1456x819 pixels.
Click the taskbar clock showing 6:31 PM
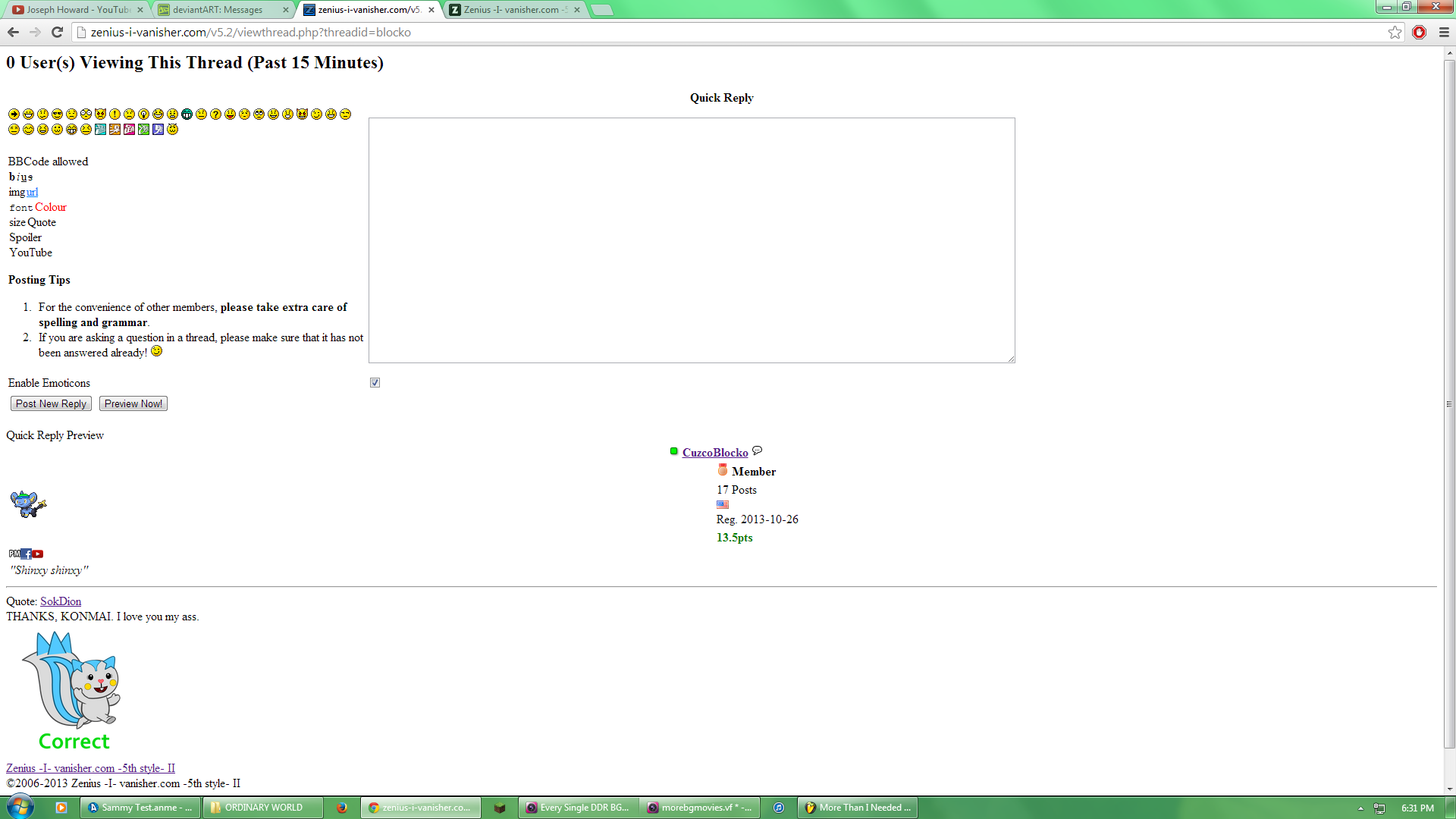point(1417,808)
